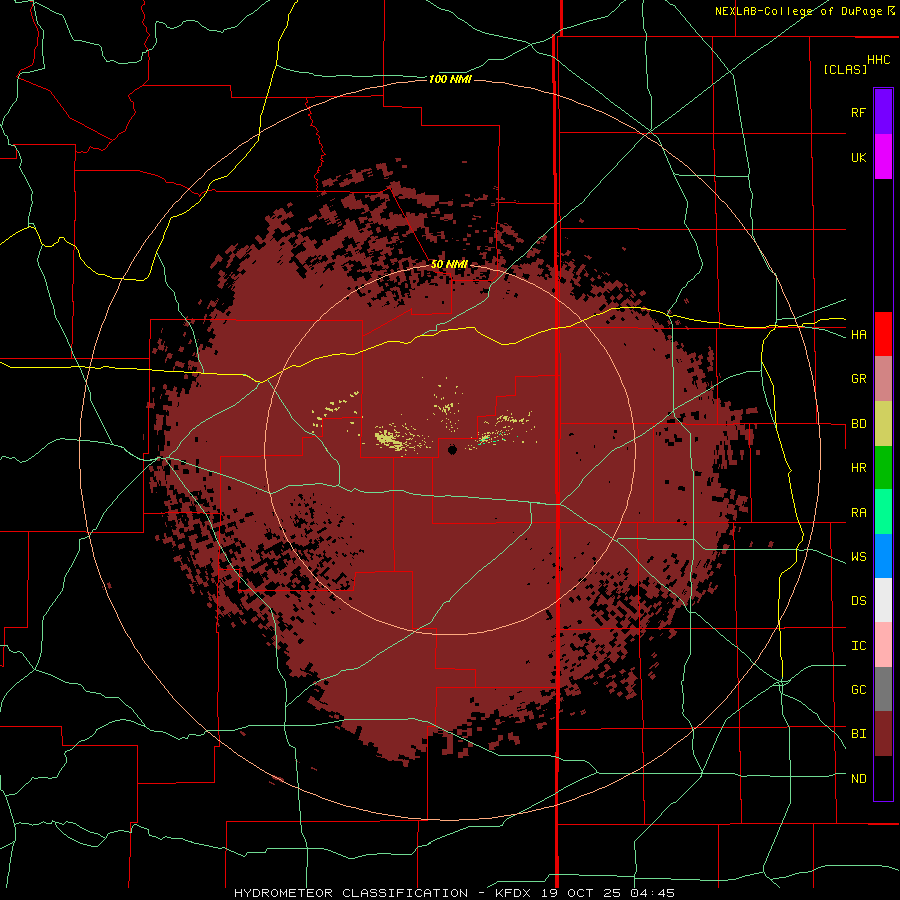Click the HA red legend swatch

[x=883, y=334]
